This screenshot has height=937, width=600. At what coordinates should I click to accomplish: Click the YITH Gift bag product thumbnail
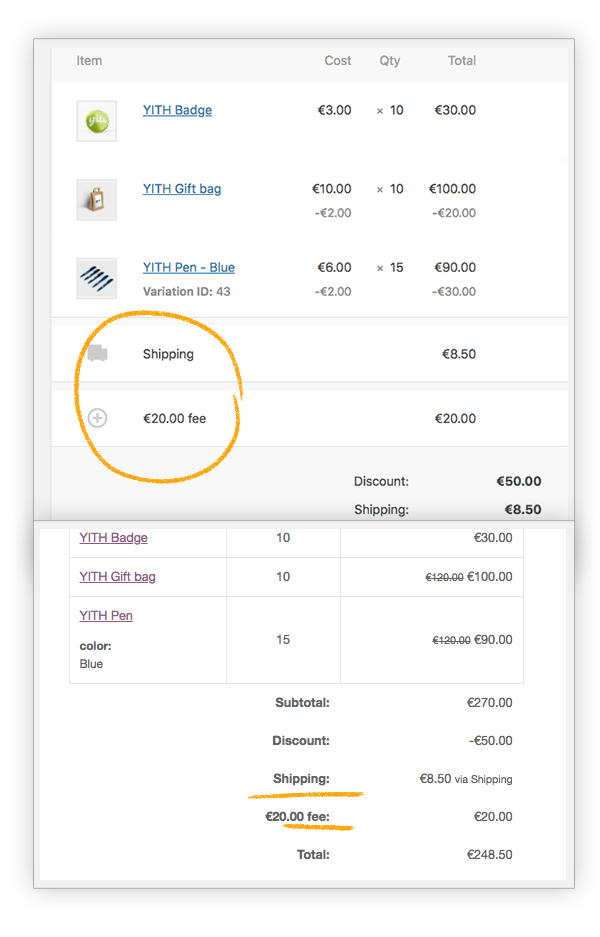97,200
